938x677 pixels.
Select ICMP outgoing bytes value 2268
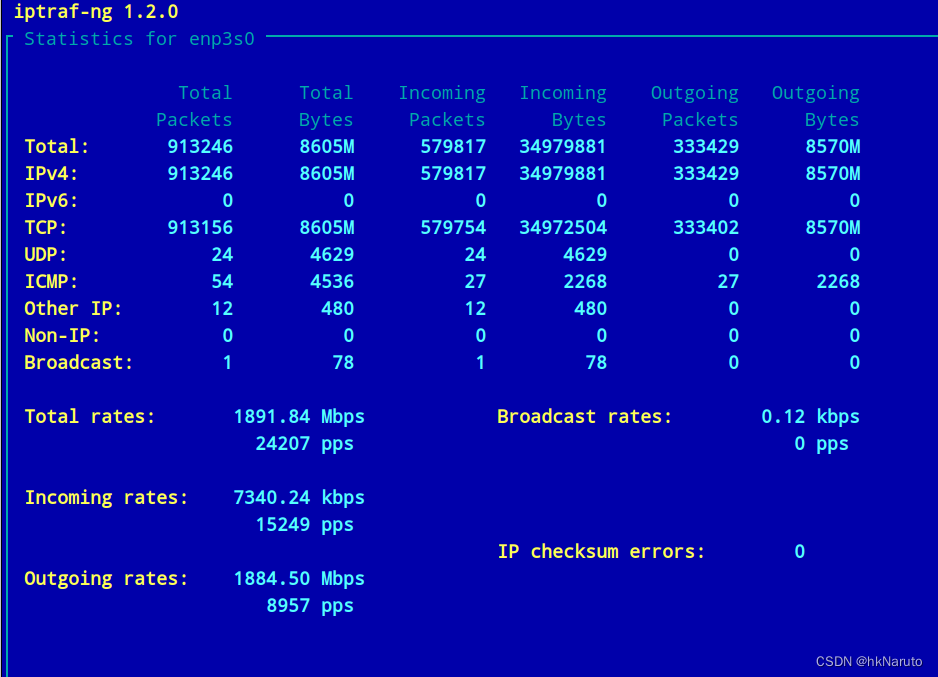click(838, 281)
